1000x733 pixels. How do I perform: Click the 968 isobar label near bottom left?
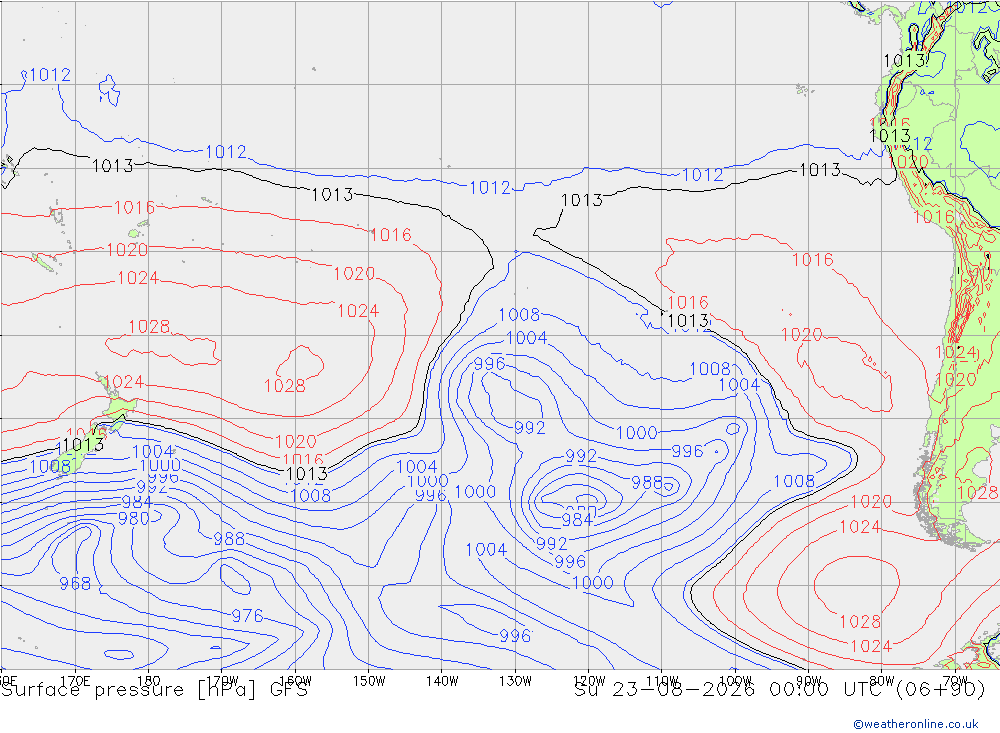tap(75, 584)
